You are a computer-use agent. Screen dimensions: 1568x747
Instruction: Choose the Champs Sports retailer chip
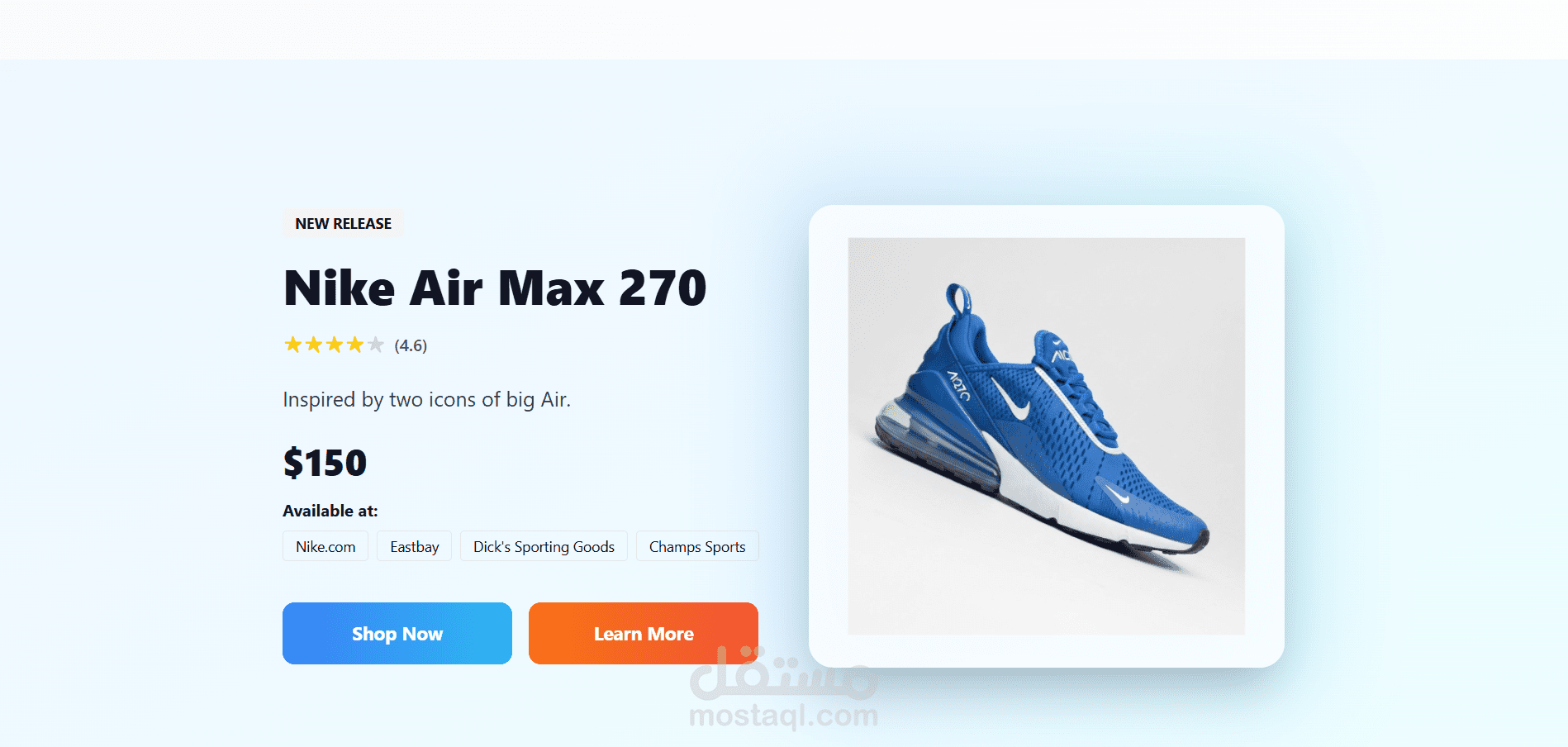point(697,546)
